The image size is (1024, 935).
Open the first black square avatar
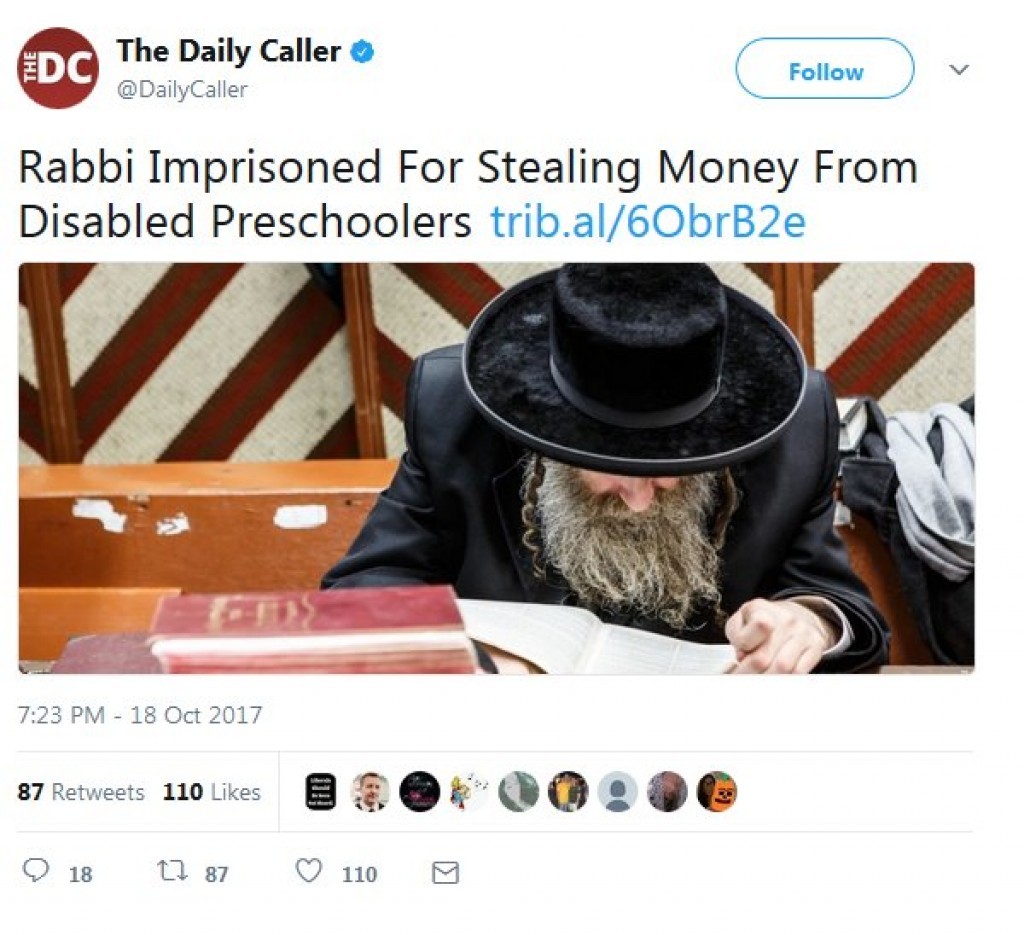pyautogui.click(x=321, y=791)
